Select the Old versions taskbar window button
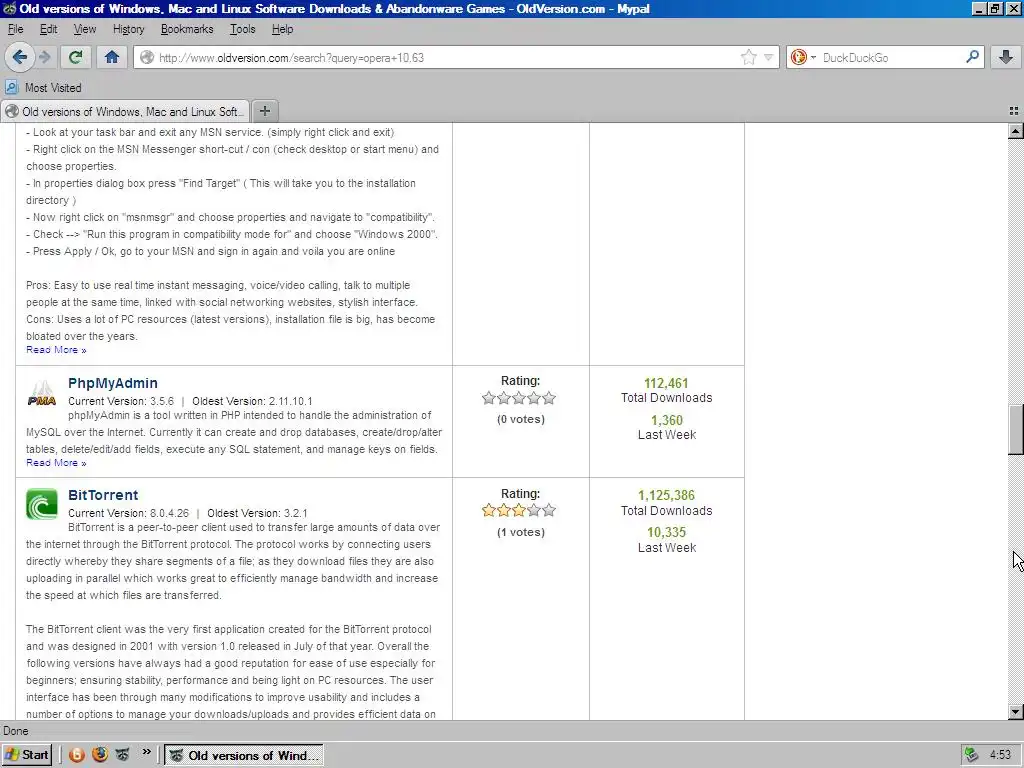 tap(243, 756)
